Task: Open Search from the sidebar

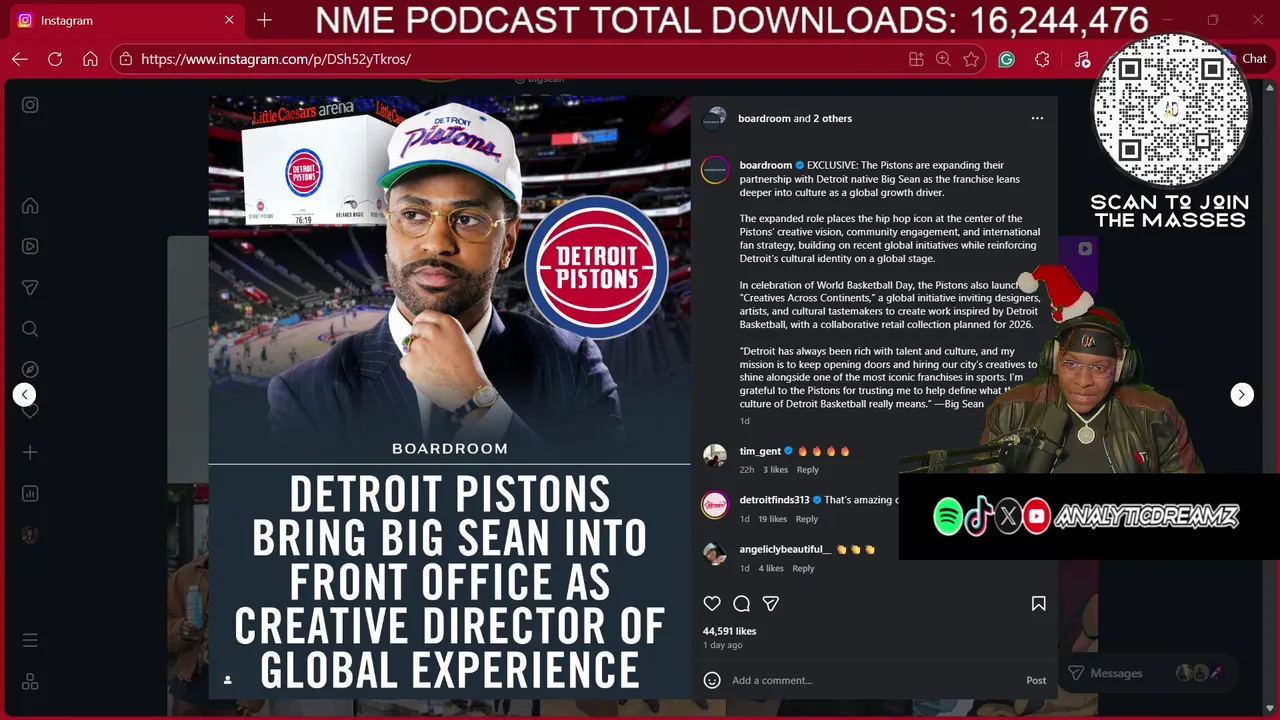Action: pyautogui.click(x=30, y=329)
